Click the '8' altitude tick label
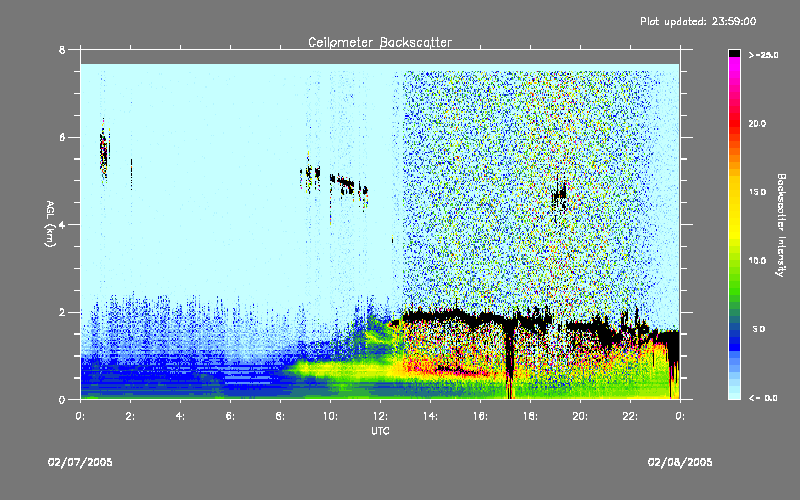 point(62,49)
